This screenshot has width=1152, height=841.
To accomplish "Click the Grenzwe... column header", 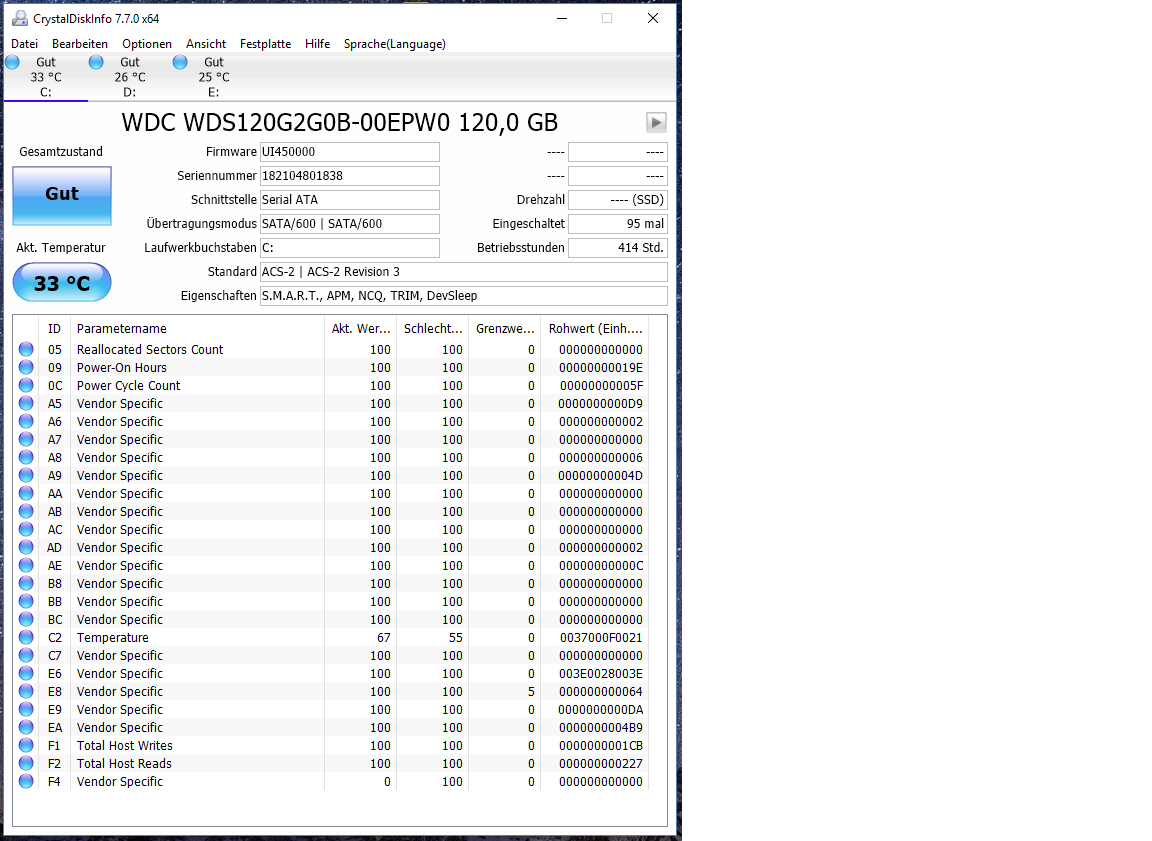I will (504, 328).
